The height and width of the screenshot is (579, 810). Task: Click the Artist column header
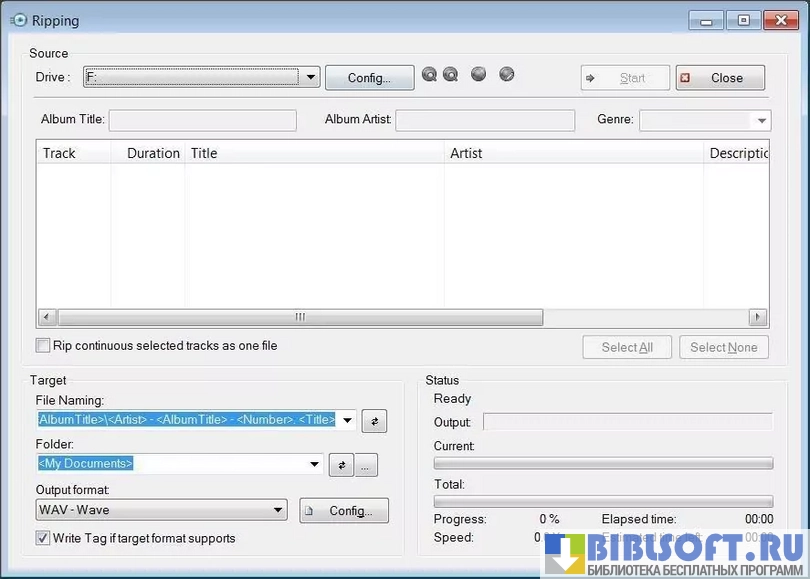572,153
